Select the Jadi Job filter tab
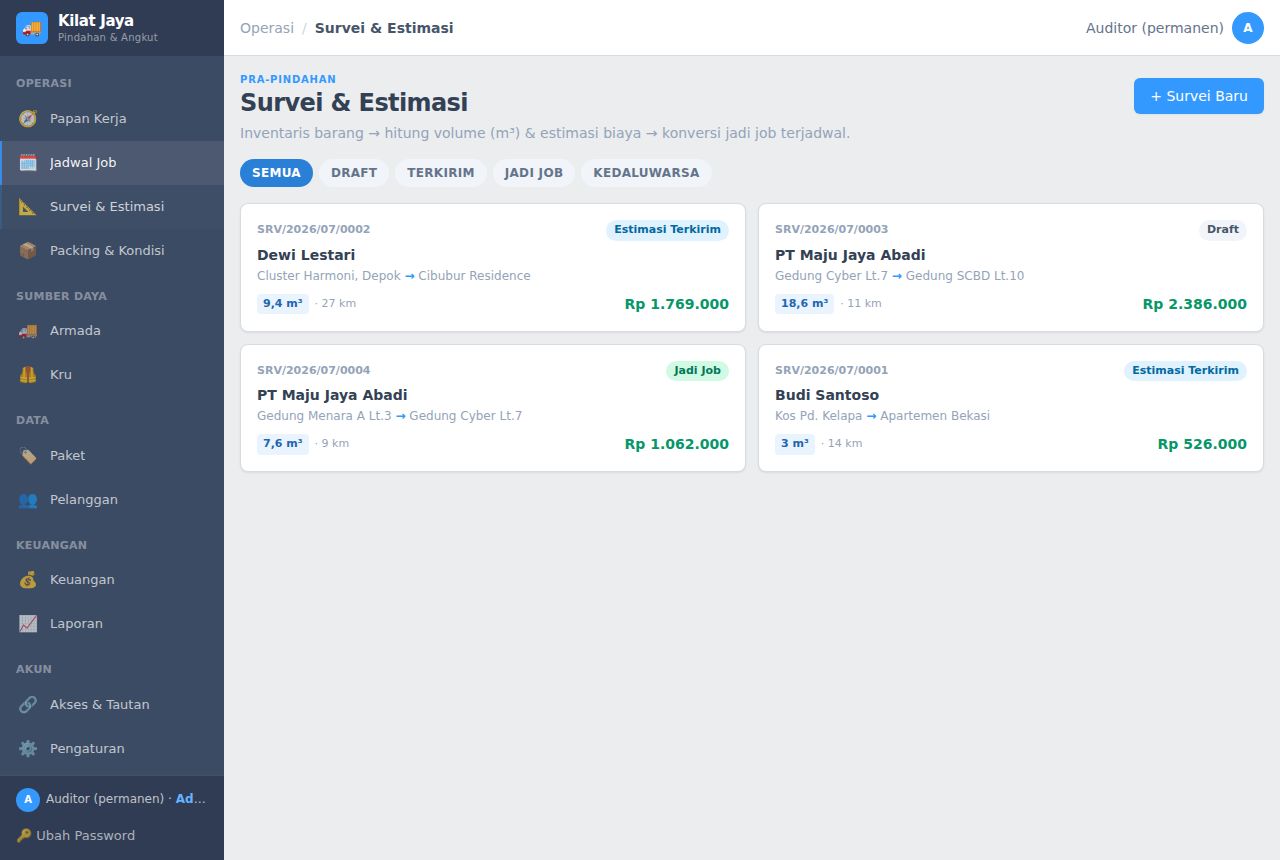The height and width of the screenshot is (860, 1280). point(534,173)
